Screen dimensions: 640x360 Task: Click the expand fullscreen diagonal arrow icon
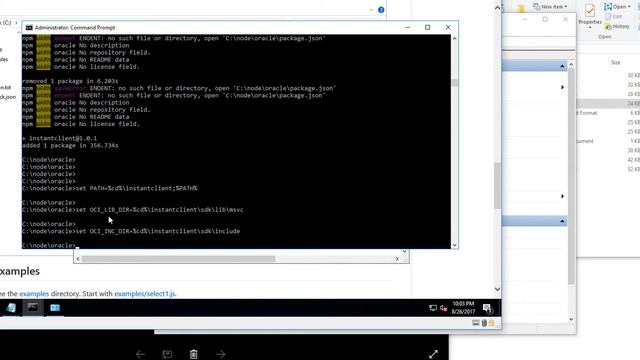pyautogui.click(x=433, y=354)
